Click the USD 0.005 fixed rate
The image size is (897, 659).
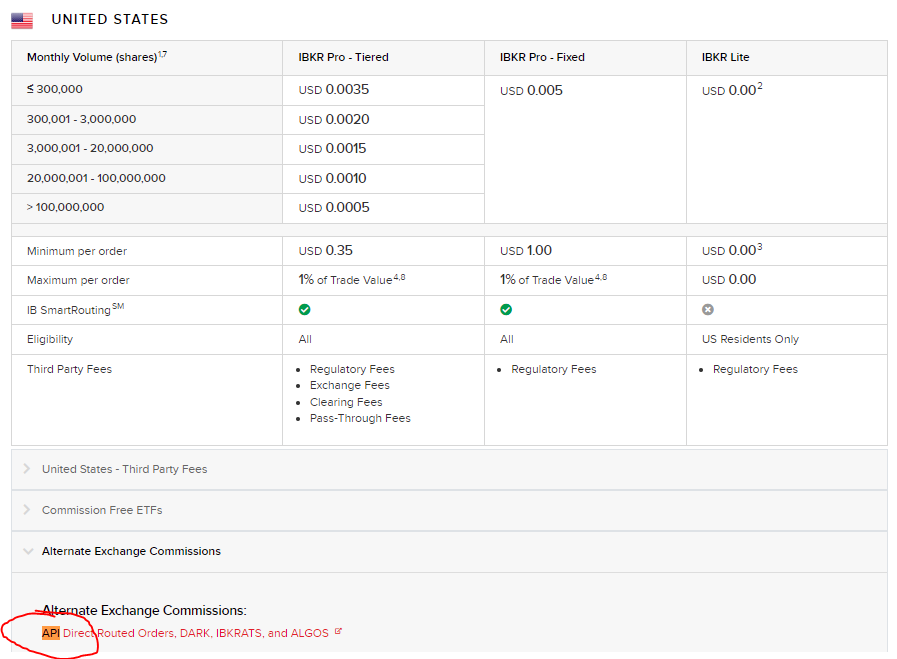click(x=531, y=90)
